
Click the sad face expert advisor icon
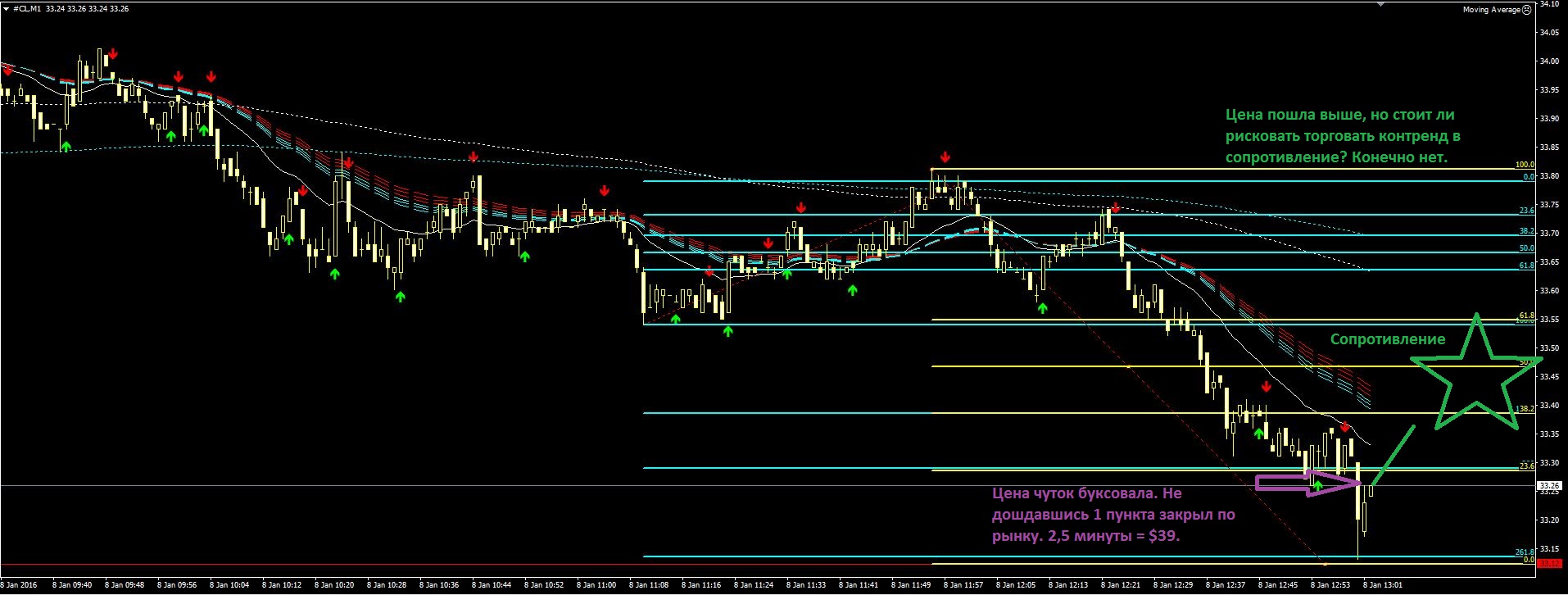click(1527, 10)
